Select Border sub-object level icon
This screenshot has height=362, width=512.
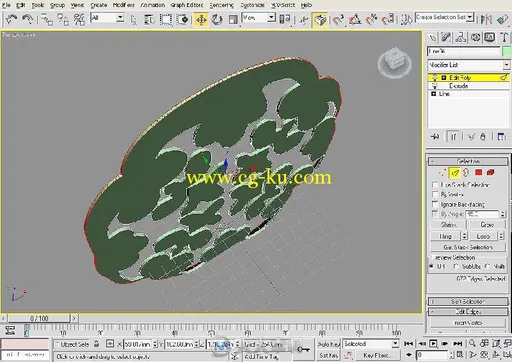coord(466,173)
